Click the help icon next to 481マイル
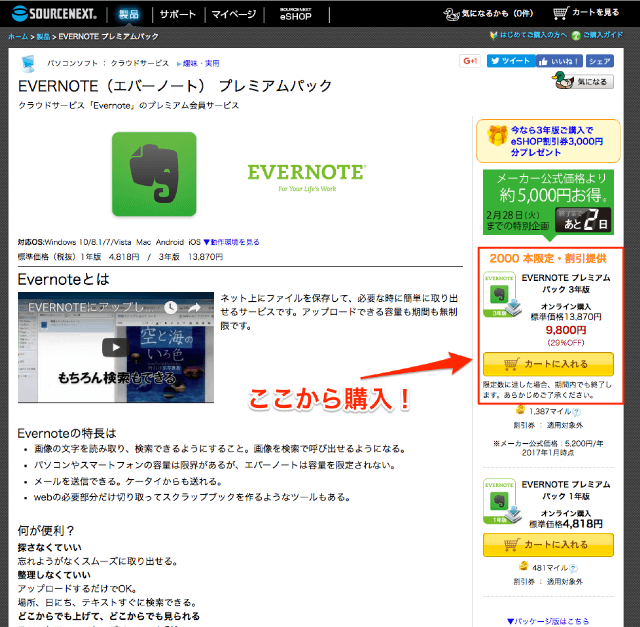 [573, 568]
